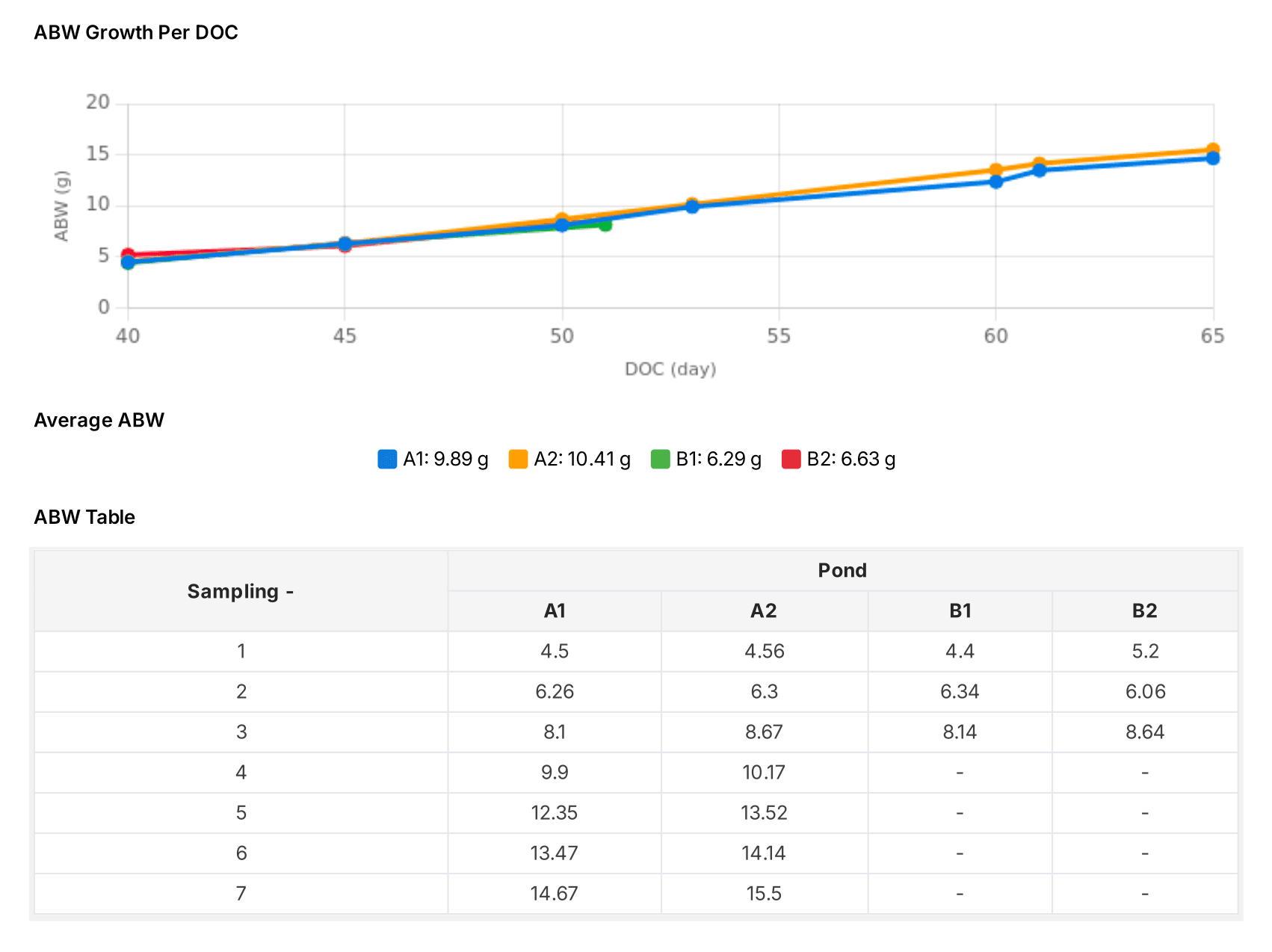Toggle the green B1 legend square
Image resolution: width=1272 pixels, height=952 pixels.
660,459
